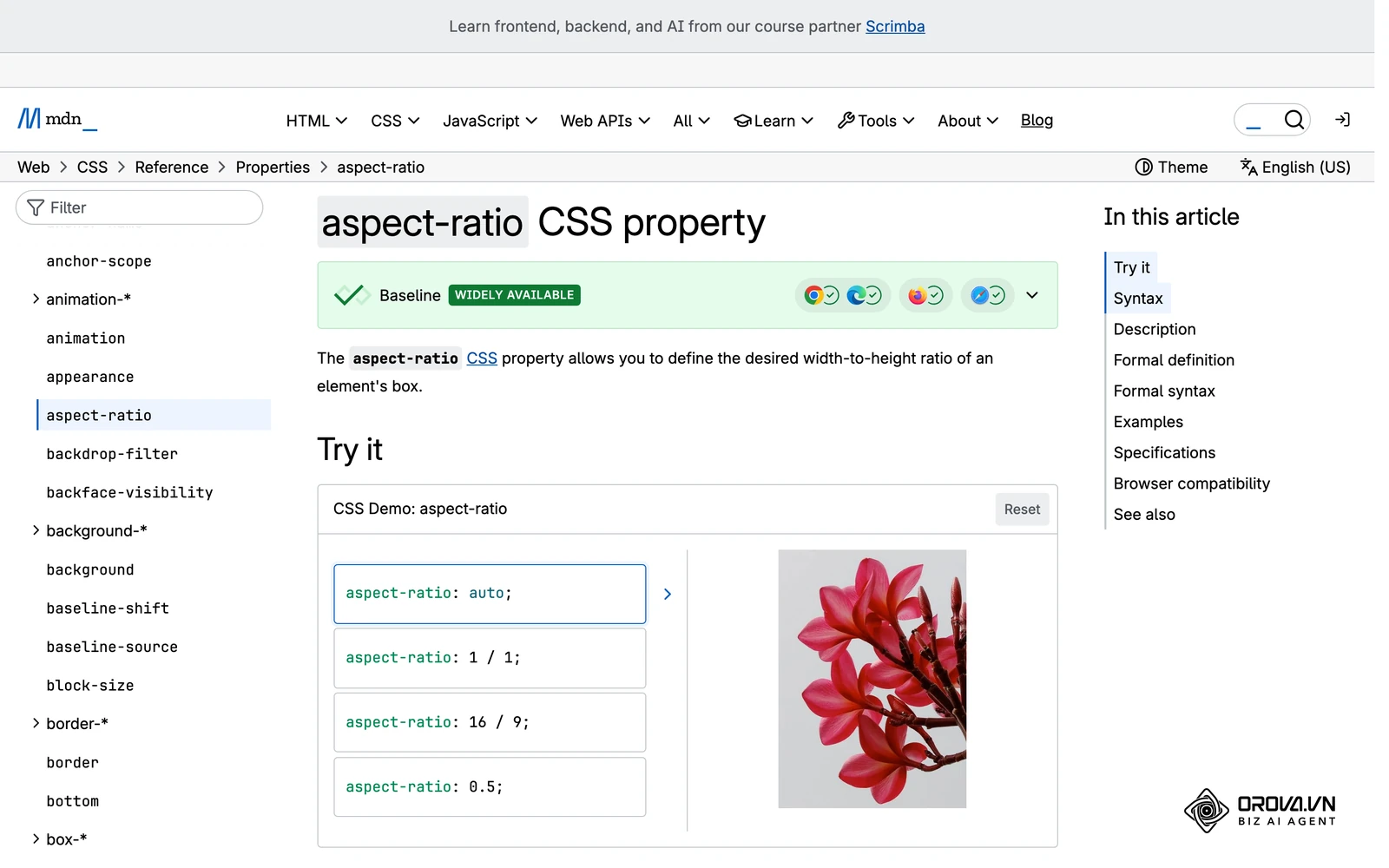Click the sidebar Filter input
This screenshot has height=868, width=1389.
(139, 207)
